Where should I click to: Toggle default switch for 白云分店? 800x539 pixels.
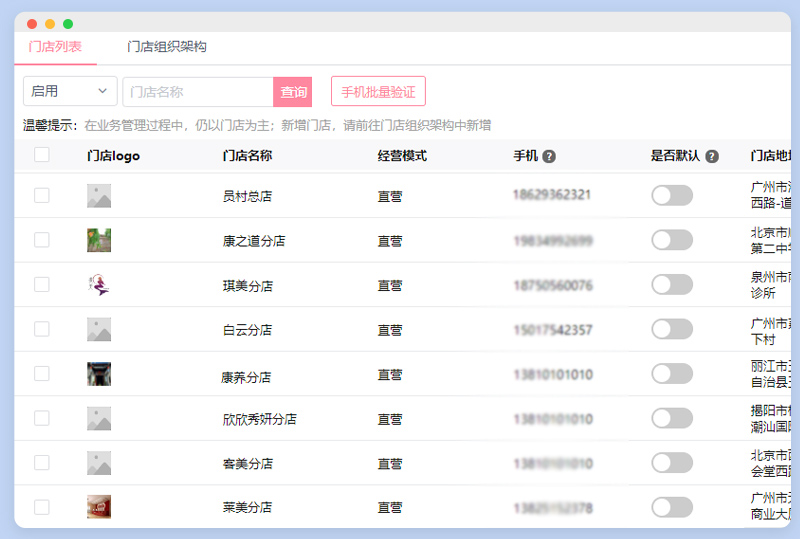click(x=672, y=329)
